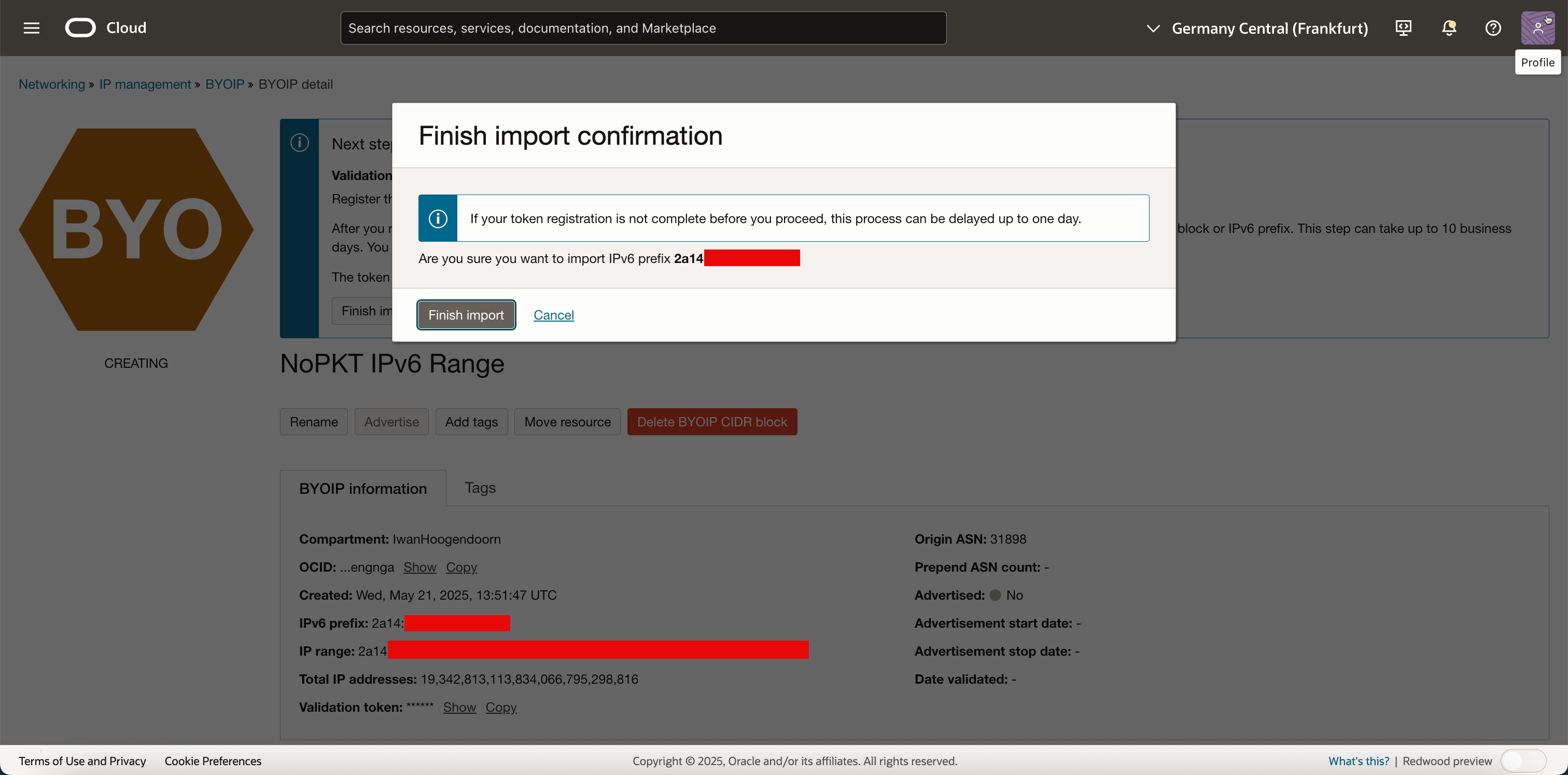Open the hamburger navigation menu
1568x775 pixels.
(31, 28)
